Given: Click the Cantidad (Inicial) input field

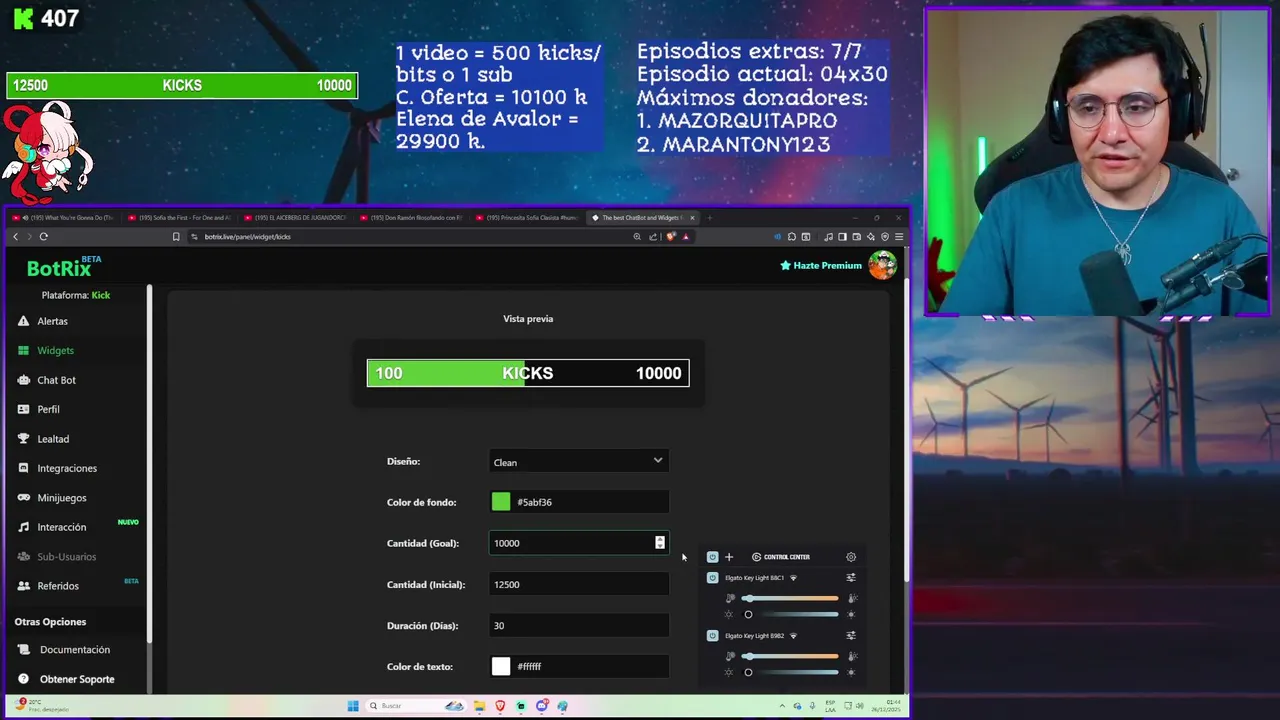Looking at the screenshot, I should (x=578, y=584).
